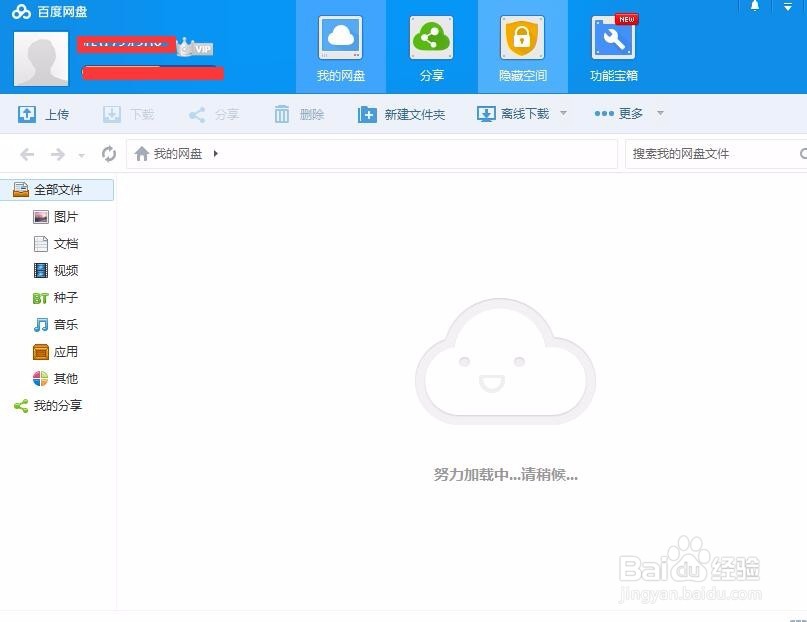Click the notification bell at top right
Screen dimensions: 807x622
[x=755, y=8]
